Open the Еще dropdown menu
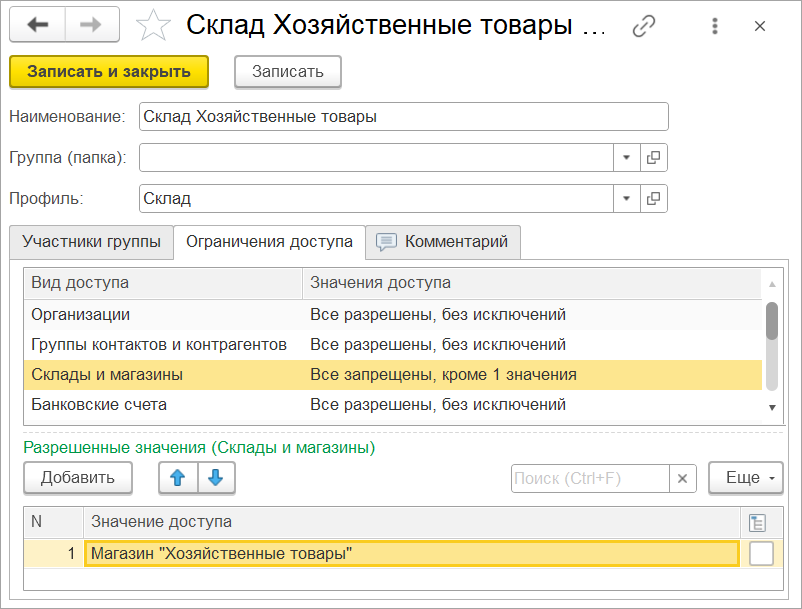The width and height of the screenshot is (802, 609). (745, 478)
